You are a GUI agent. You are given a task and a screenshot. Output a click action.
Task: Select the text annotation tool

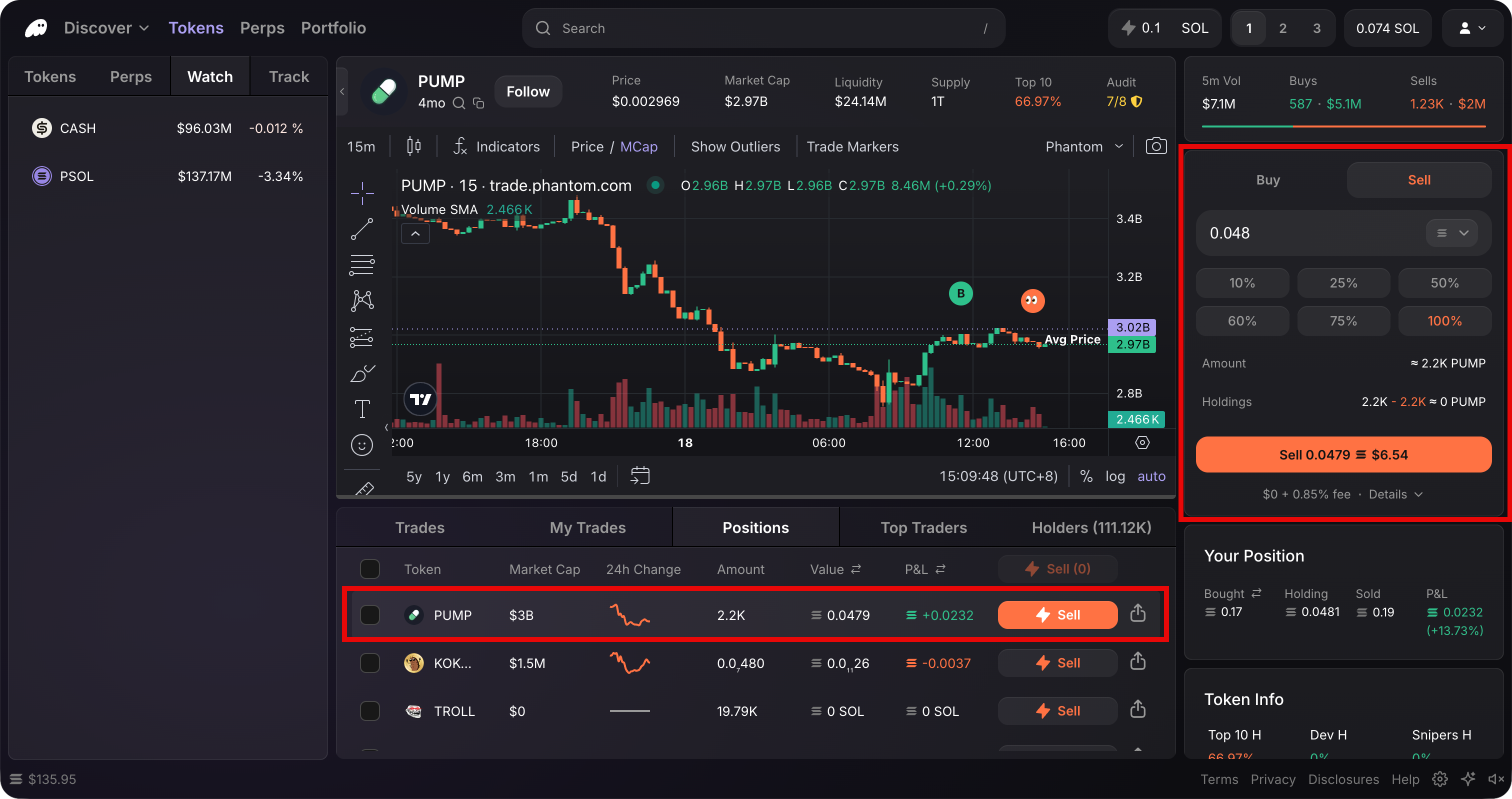click(361, 408)
